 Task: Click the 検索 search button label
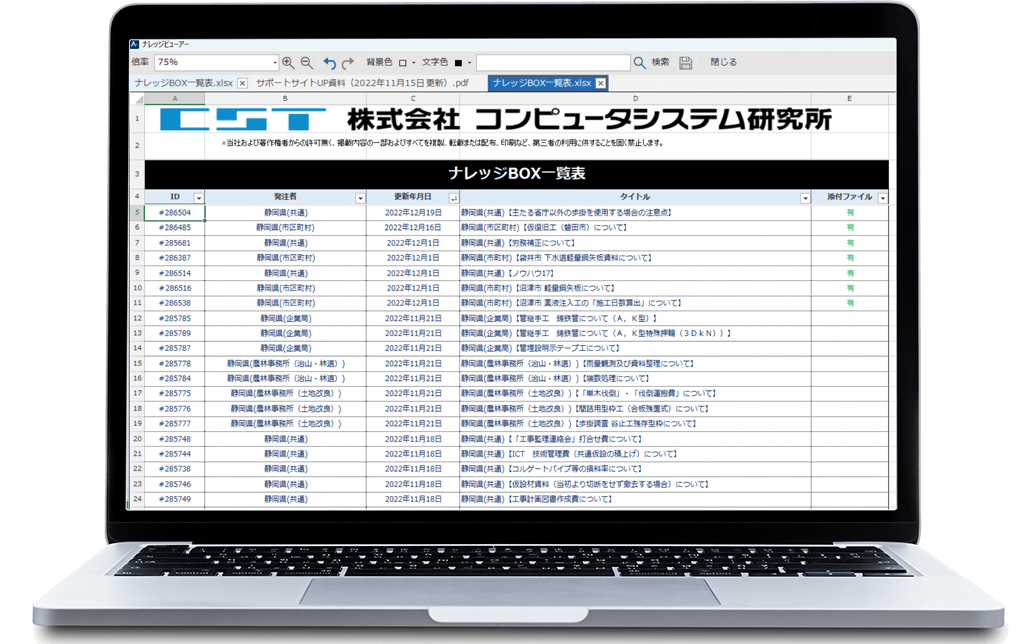click(x=660, y=62)
